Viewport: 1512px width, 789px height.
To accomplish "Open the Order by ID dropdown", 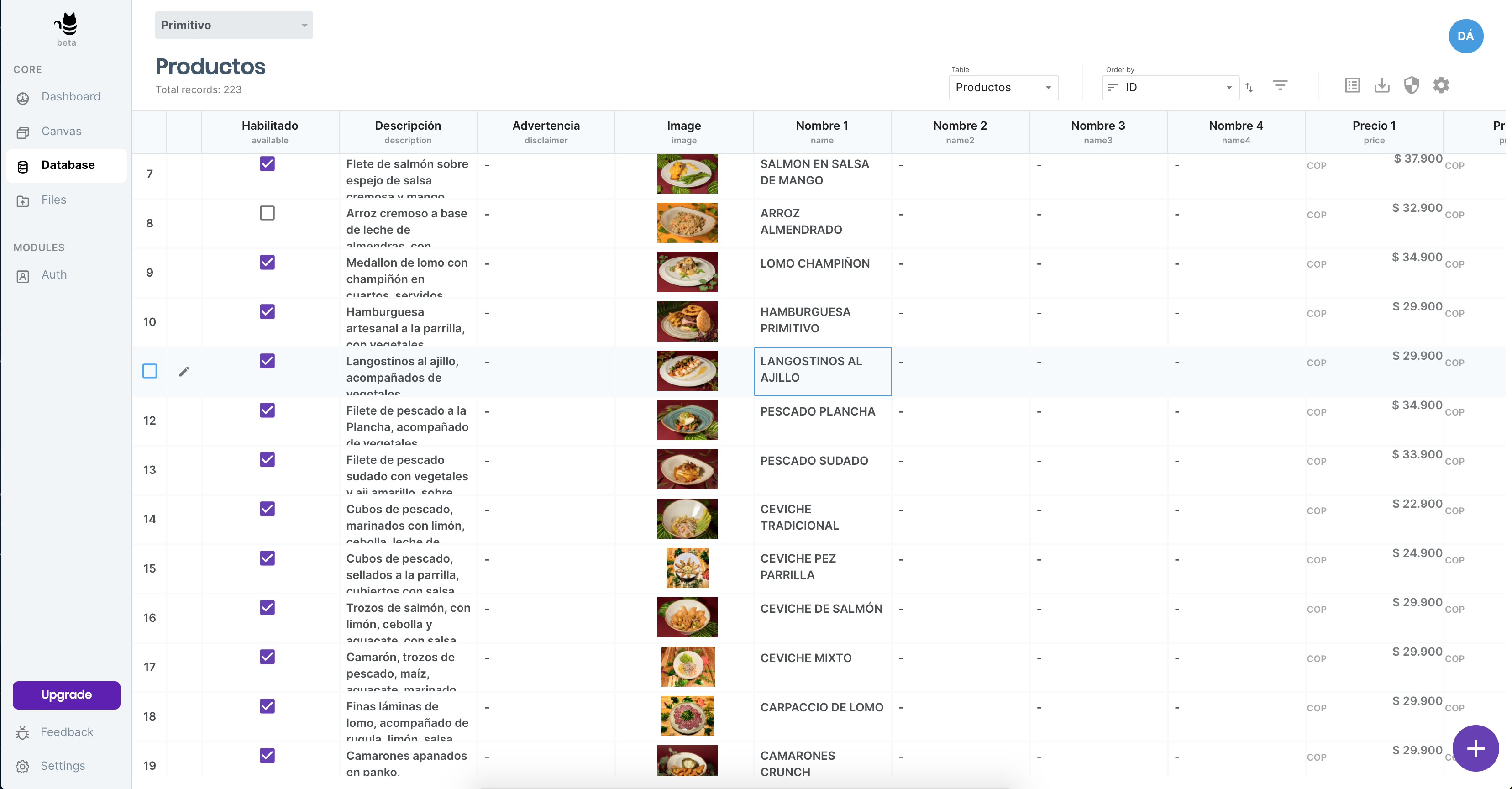I will click(1170, 88).
